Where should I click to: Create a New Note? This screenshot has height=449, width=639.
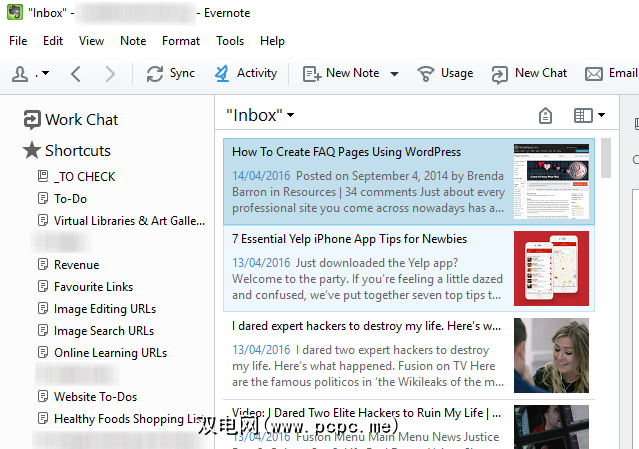coord(341,73)
